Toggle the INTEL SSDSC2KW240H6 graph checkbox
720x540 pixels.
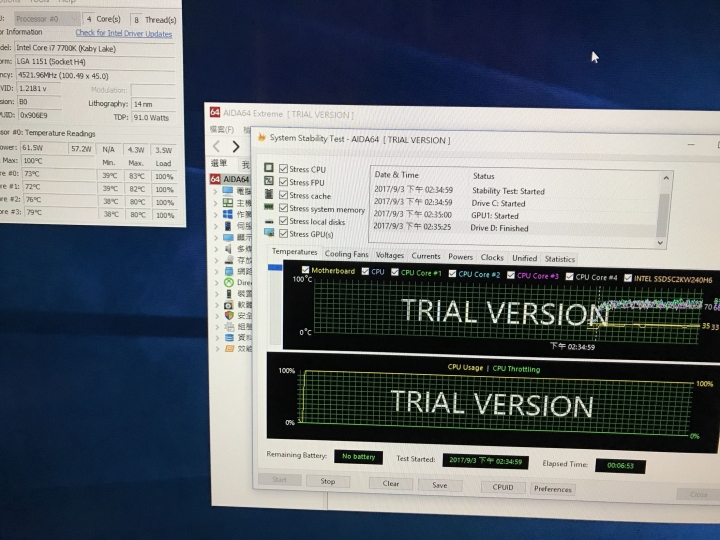coord(628,277)
